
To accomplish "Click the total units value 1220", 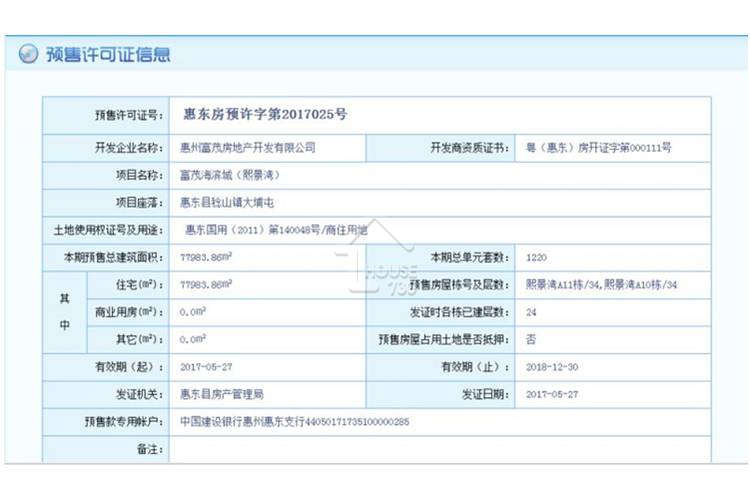I will coord(536,257).
